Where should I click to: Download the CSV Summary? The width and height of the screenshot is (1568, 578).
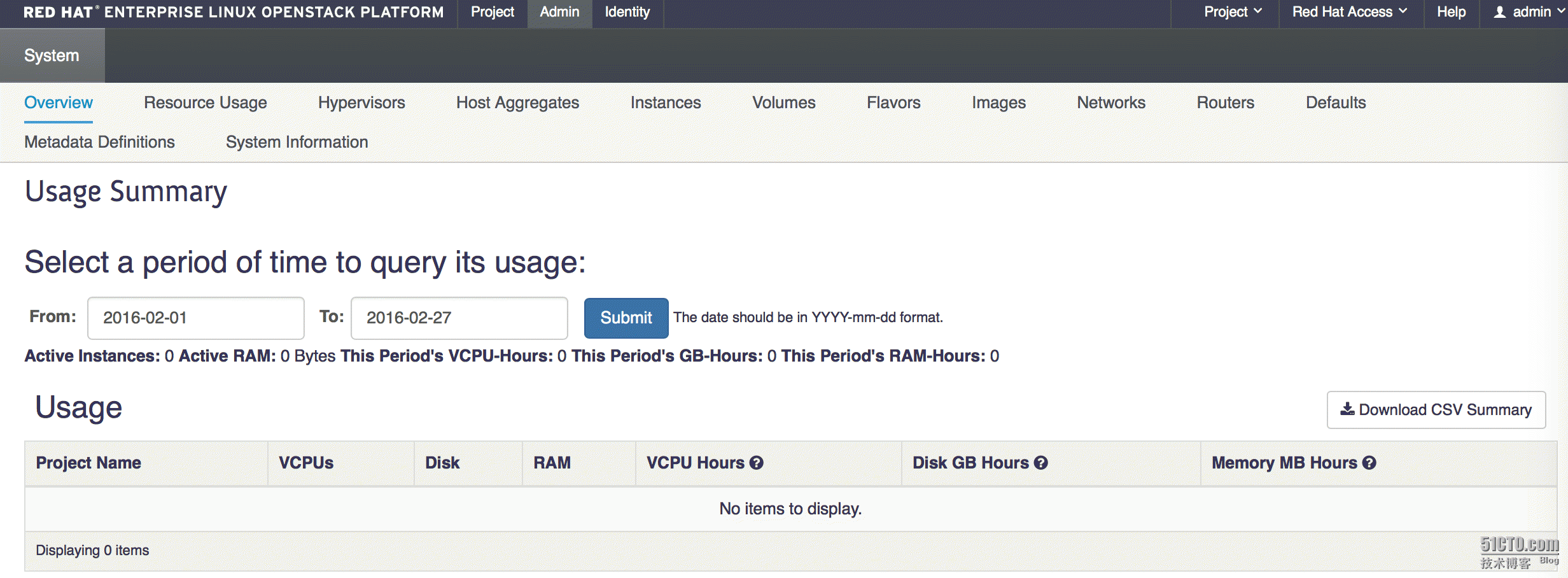(1436, 410)
